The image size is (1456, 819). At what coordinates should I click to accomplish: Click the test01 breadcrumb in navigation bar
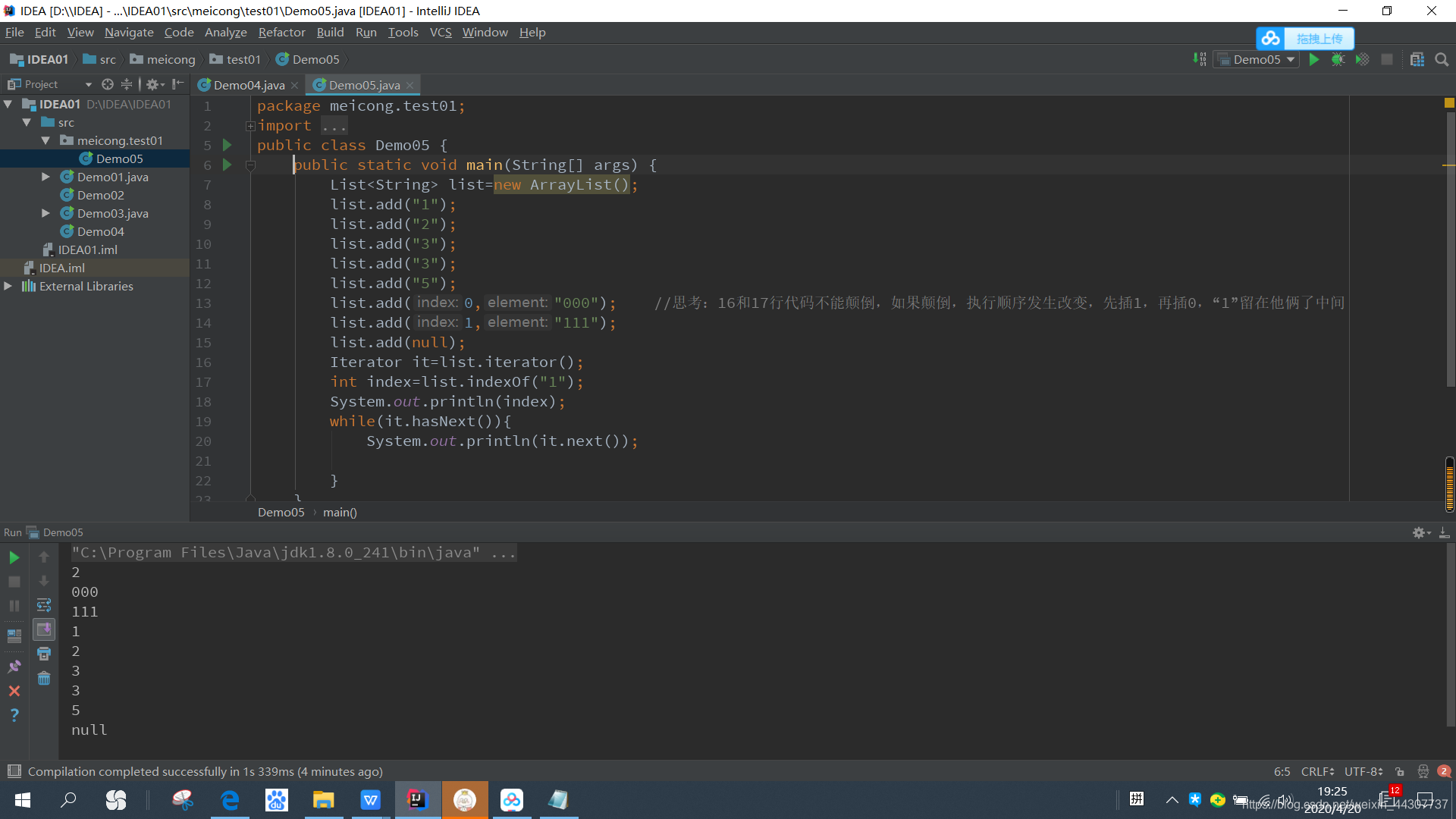tap(235, 59)
